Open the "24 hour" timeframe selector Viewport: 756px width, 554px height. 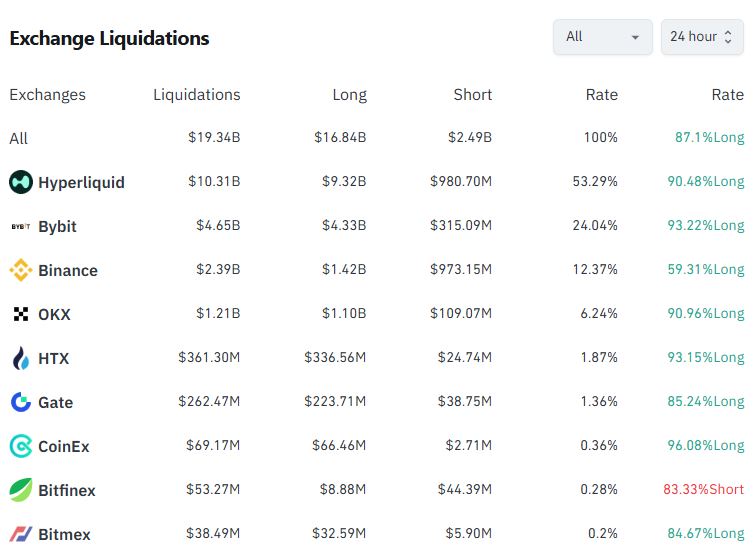(701, 37)
